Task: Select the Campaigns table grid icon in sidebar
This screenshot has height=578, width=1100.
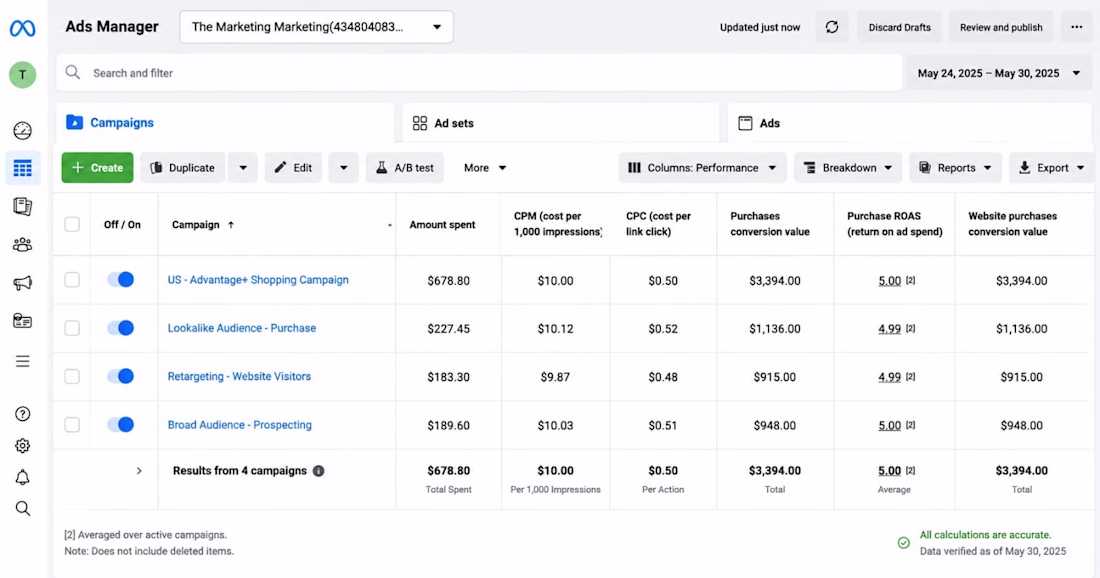Action: coord(22,168)
